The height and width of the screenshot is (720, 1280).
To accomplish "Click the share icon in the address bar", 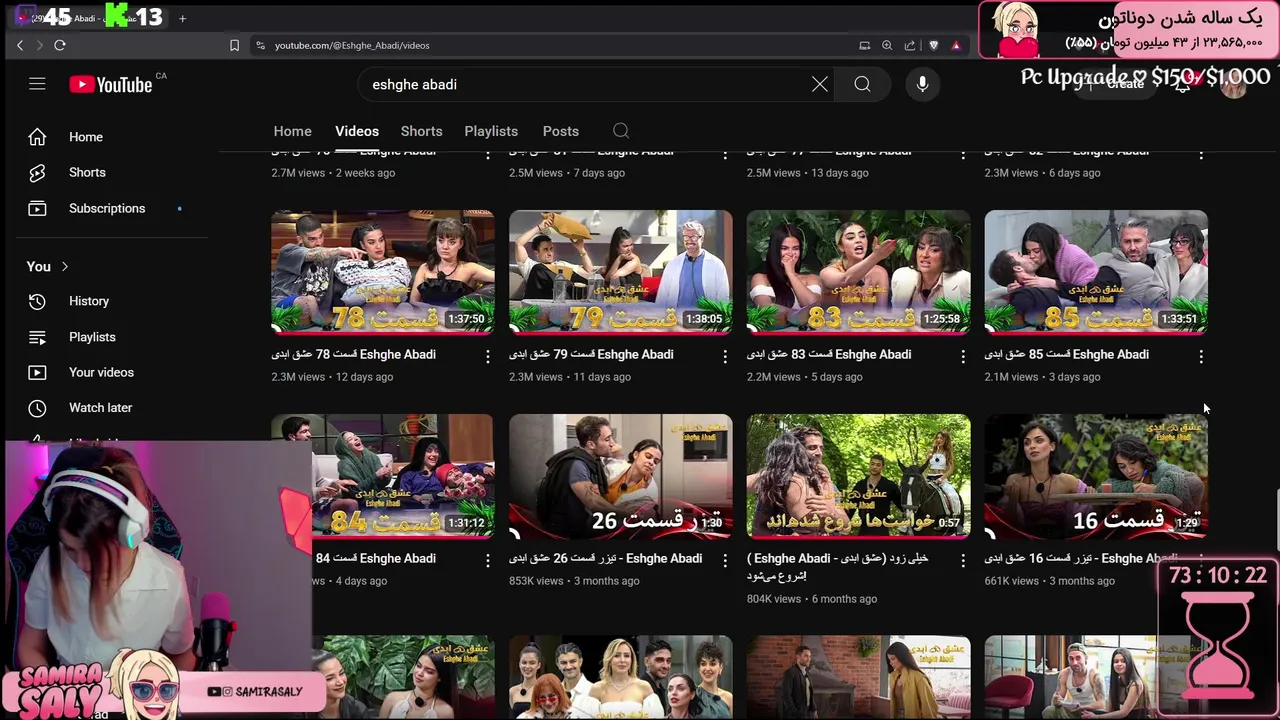I will pos(910,45).
